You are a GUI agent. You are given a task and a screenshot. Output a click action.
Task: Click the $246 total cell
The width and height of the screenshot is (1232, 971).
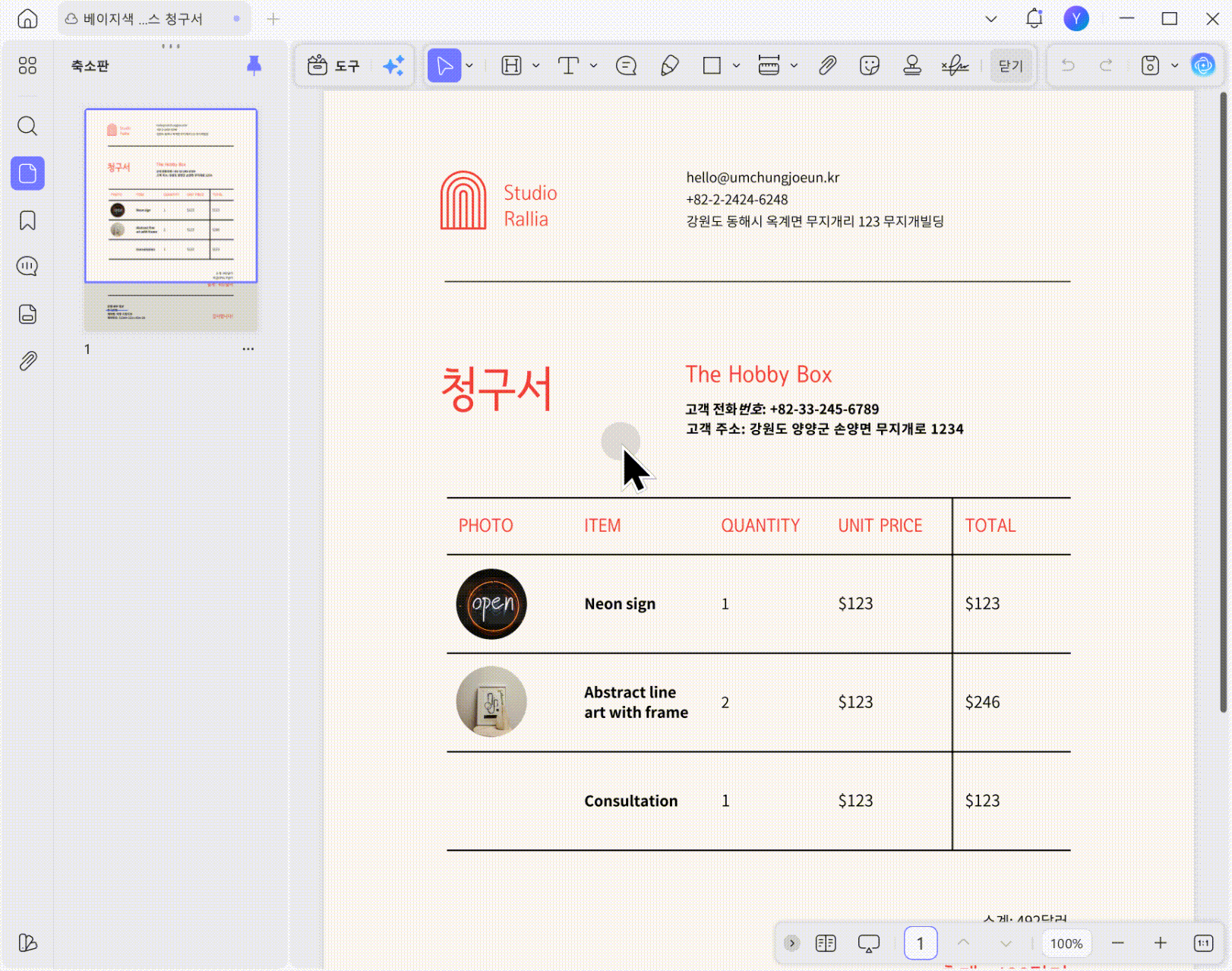click(x=982, y=702)
